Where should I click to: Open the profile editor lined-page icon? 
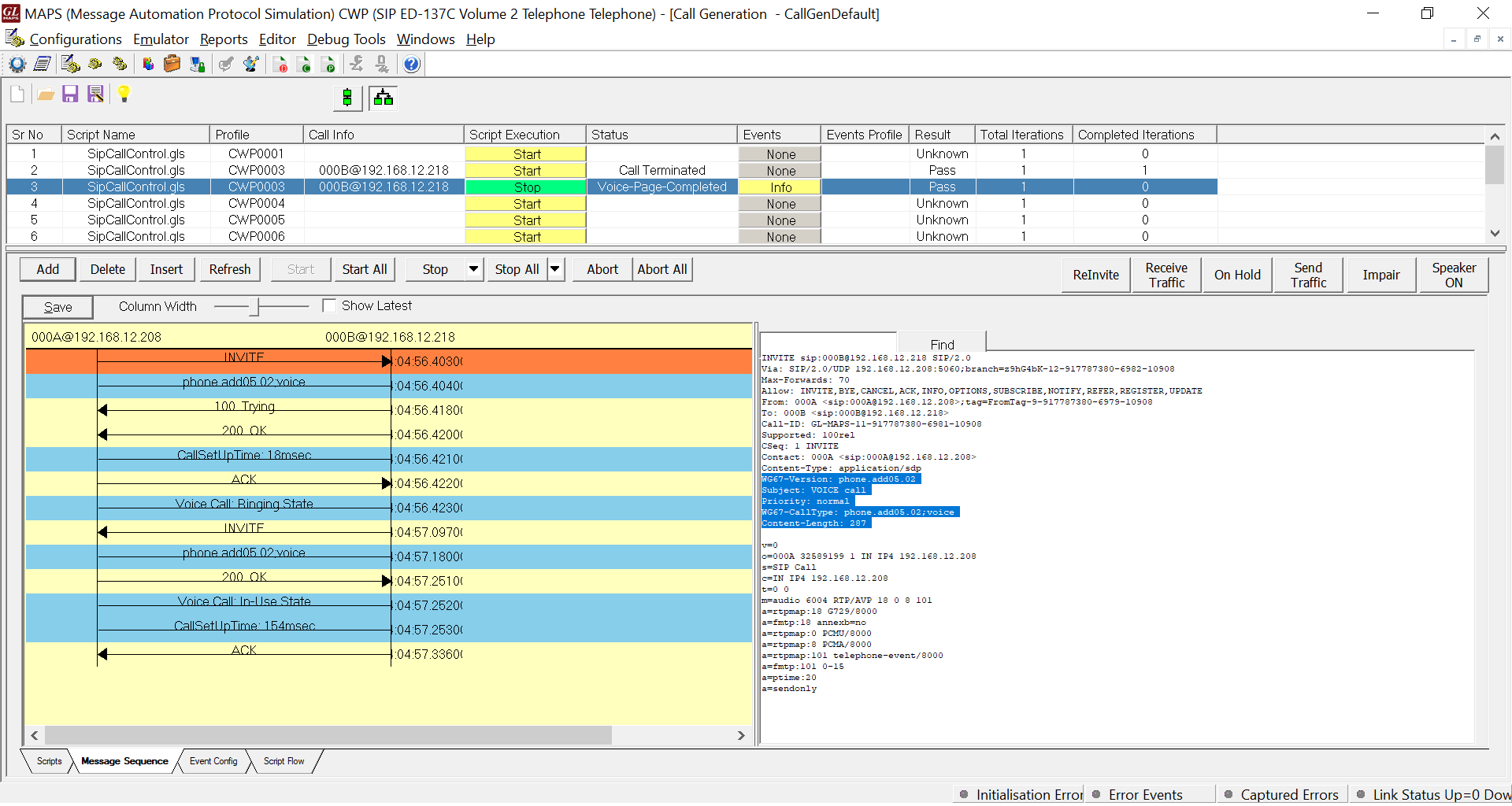click(x=43, y=65)
